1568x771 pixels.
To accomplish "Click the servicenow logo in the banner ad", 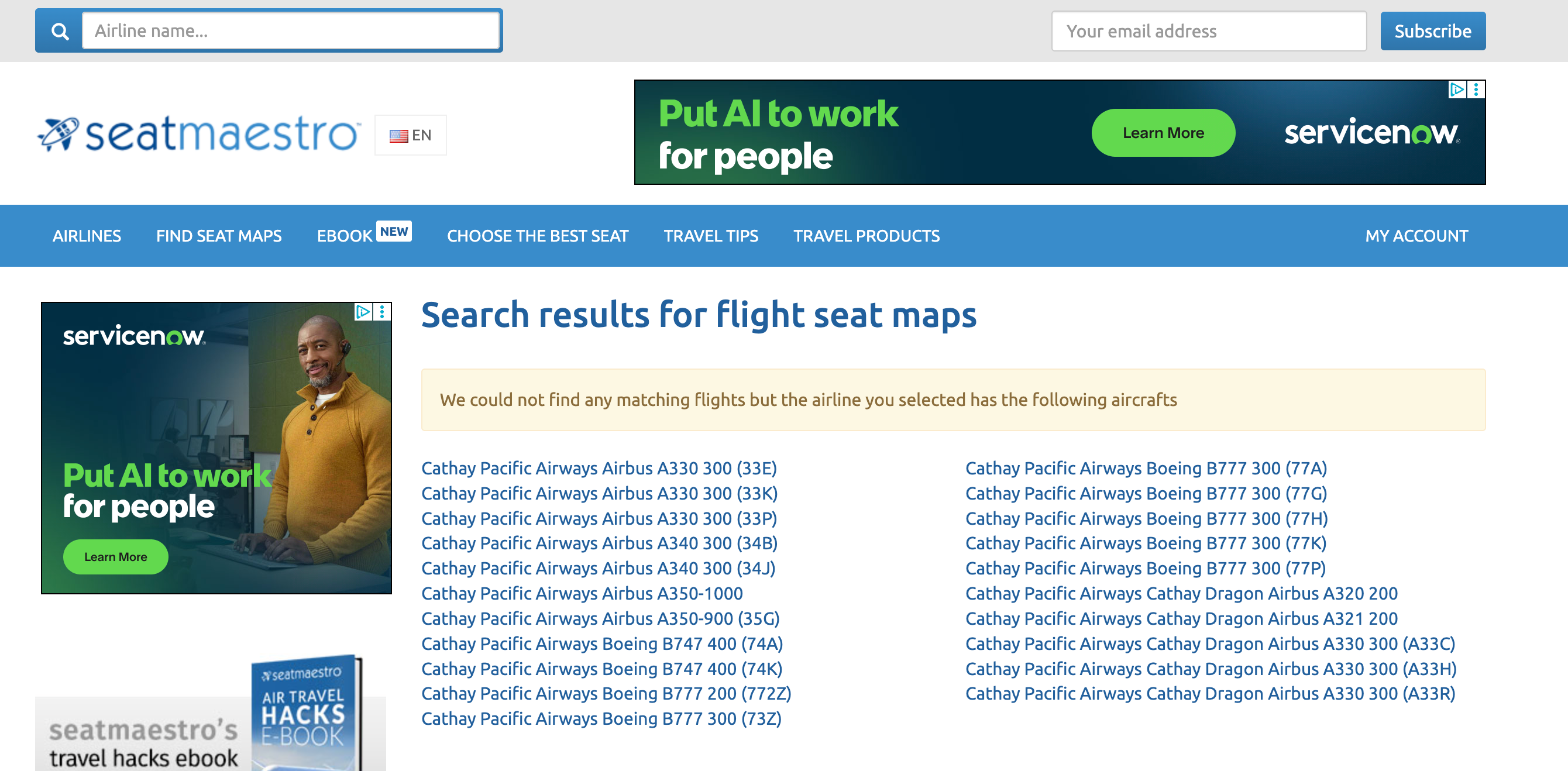I will pos(1371,135).
